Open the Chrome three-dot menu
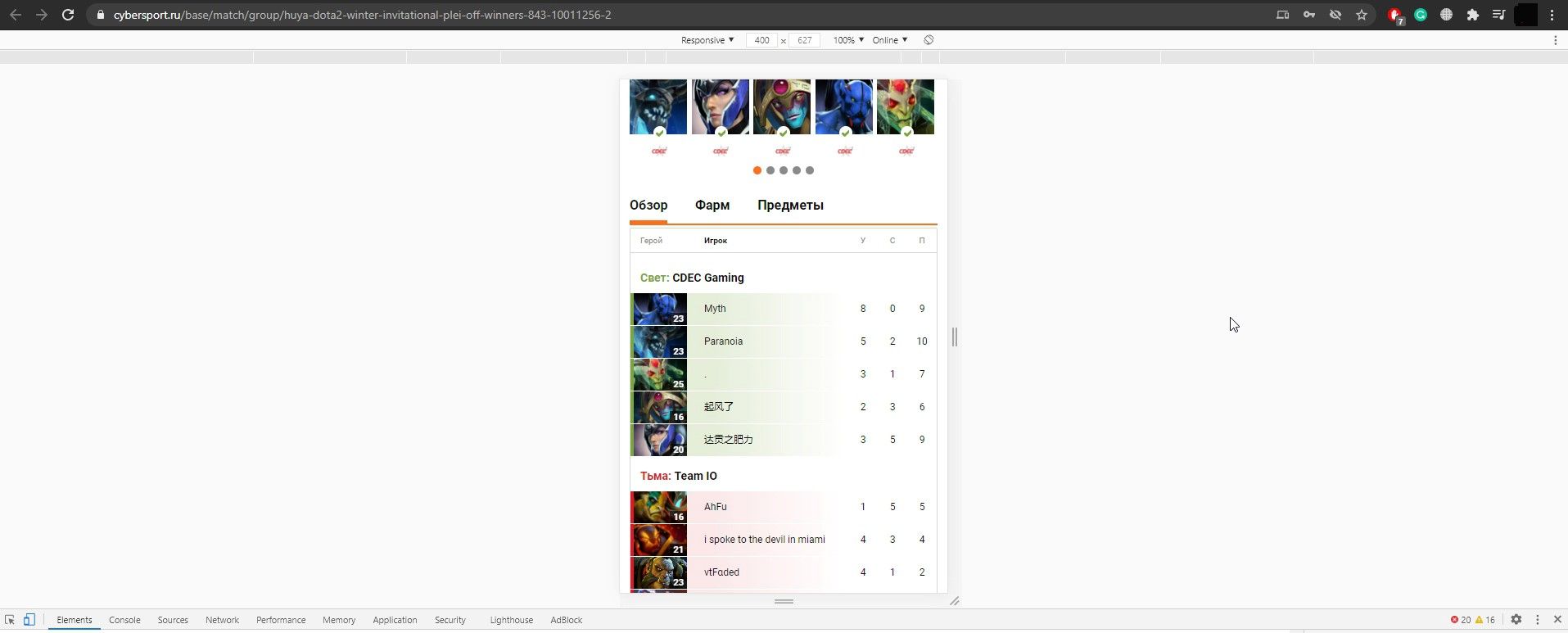 (1552, 15)
